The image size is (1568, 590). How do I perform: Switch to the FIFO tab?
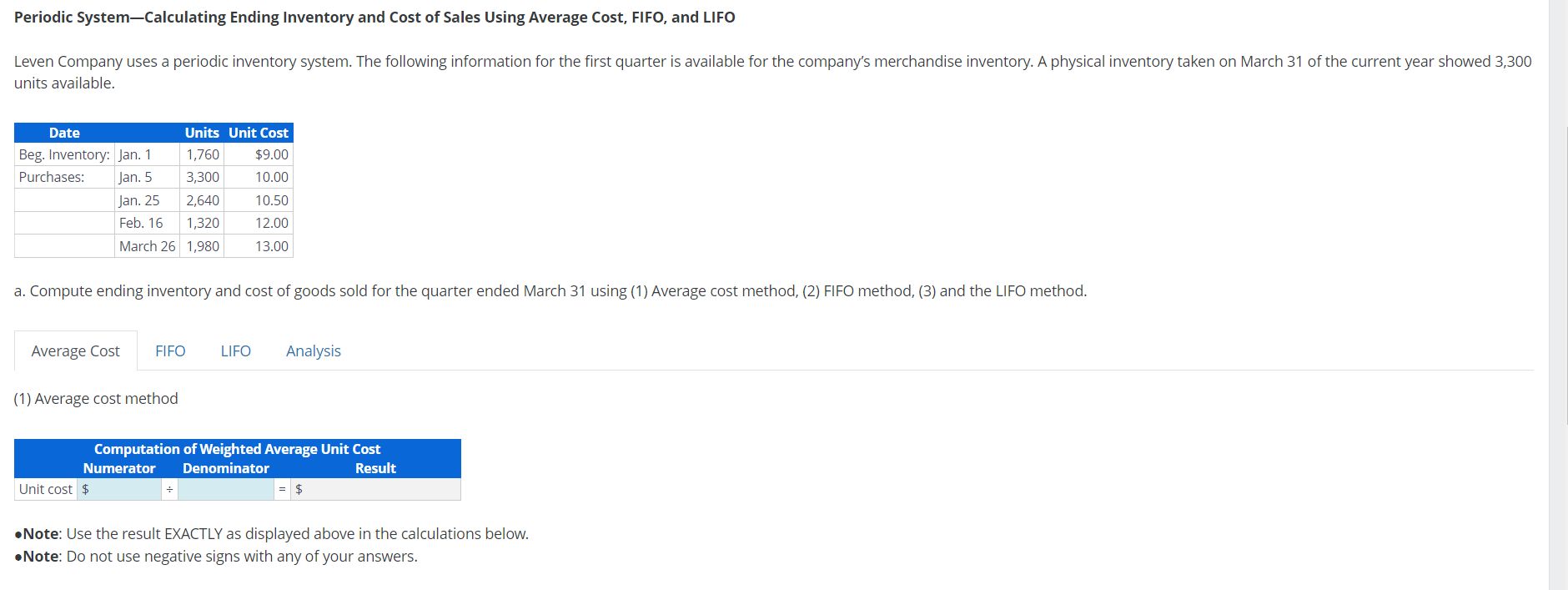pyautogui.click(x=170, y=350)
